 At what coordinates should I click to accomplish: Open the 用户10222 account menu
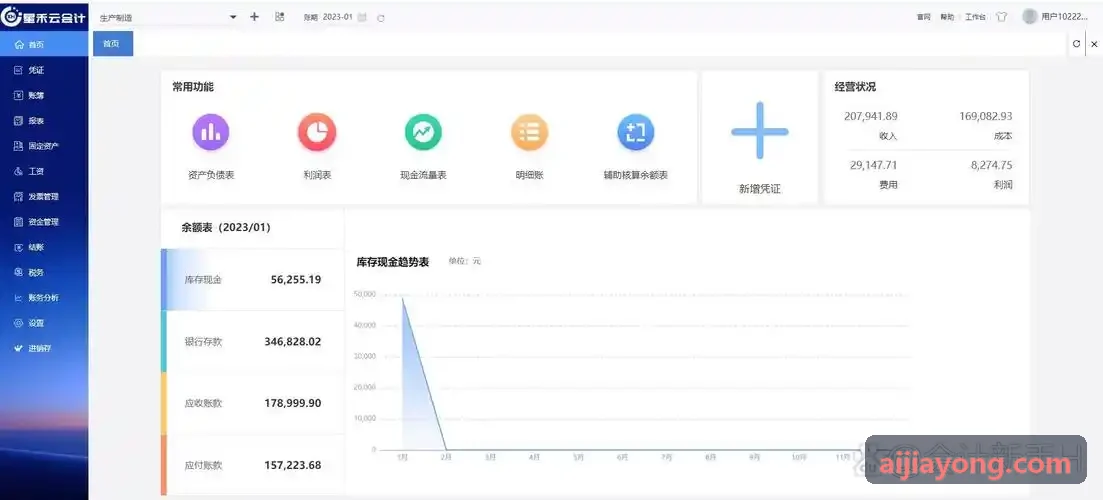1064,17
